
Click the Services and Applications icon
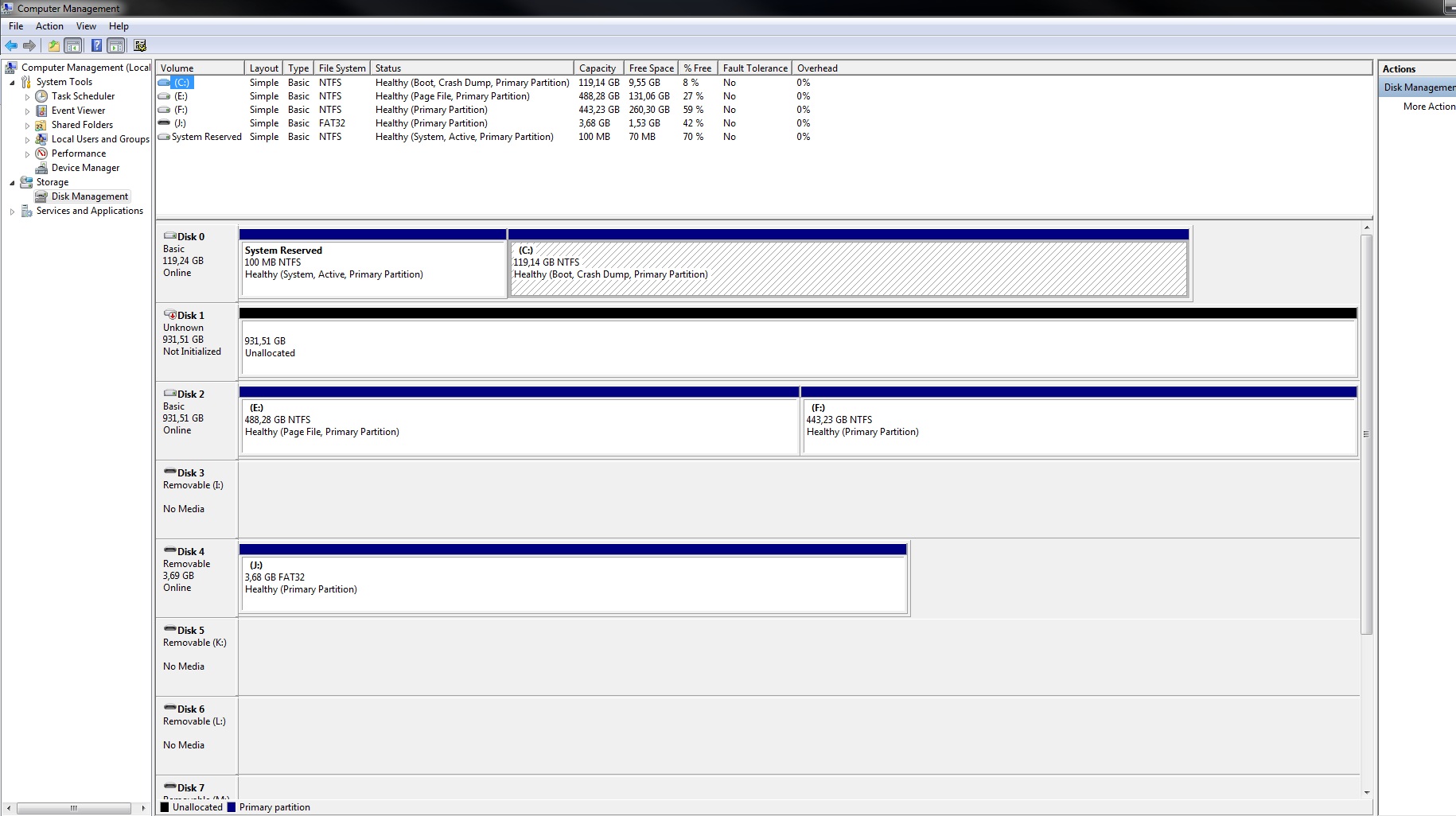point(26,211)
